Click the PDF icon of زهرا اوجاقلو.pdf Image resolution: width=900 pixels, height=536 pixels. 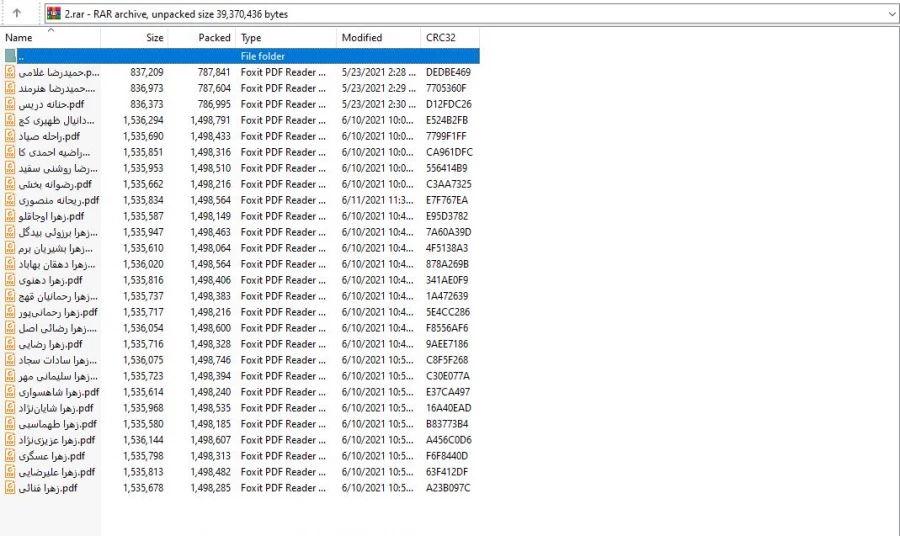click(x=10, y=216)
